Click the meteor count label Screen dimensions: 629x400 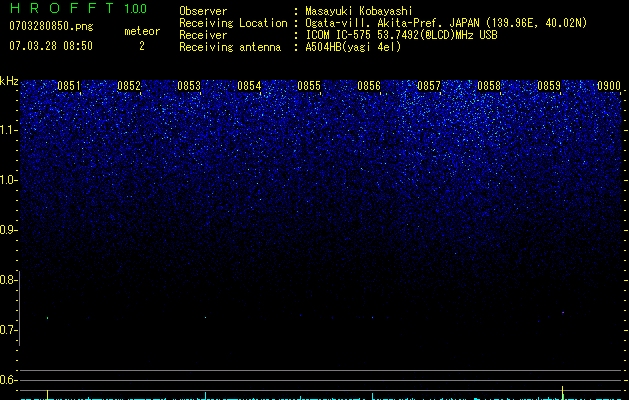(x=142, y=31)
